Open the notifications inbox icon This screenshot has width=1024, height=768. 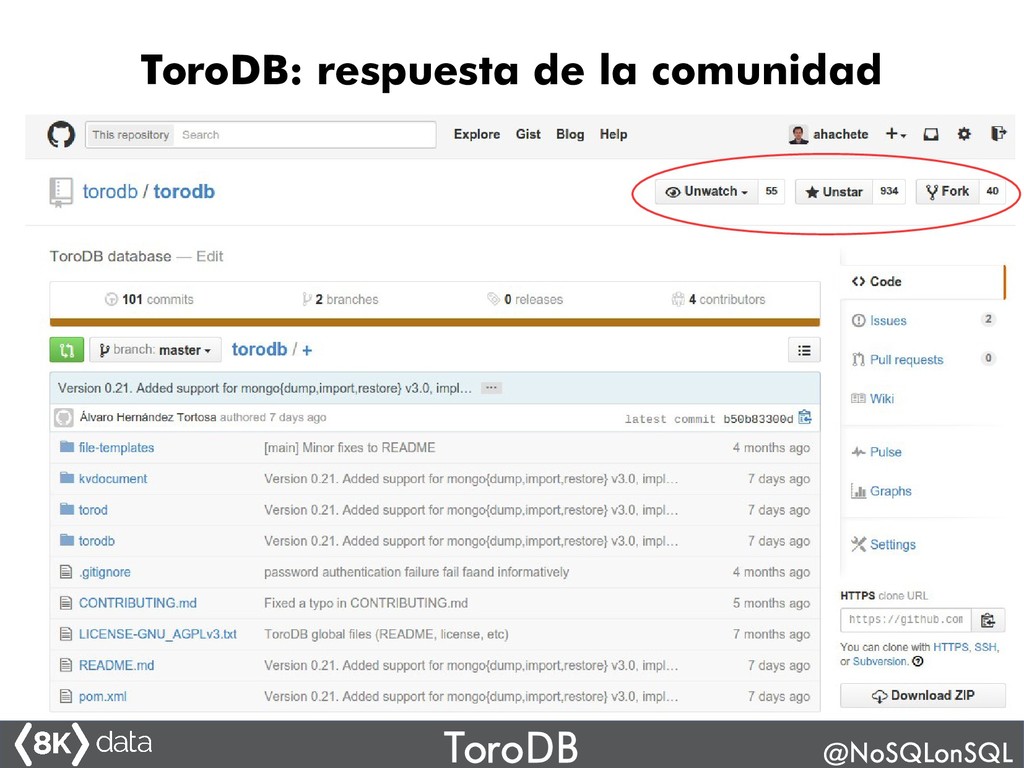click(x=931, y=134)
